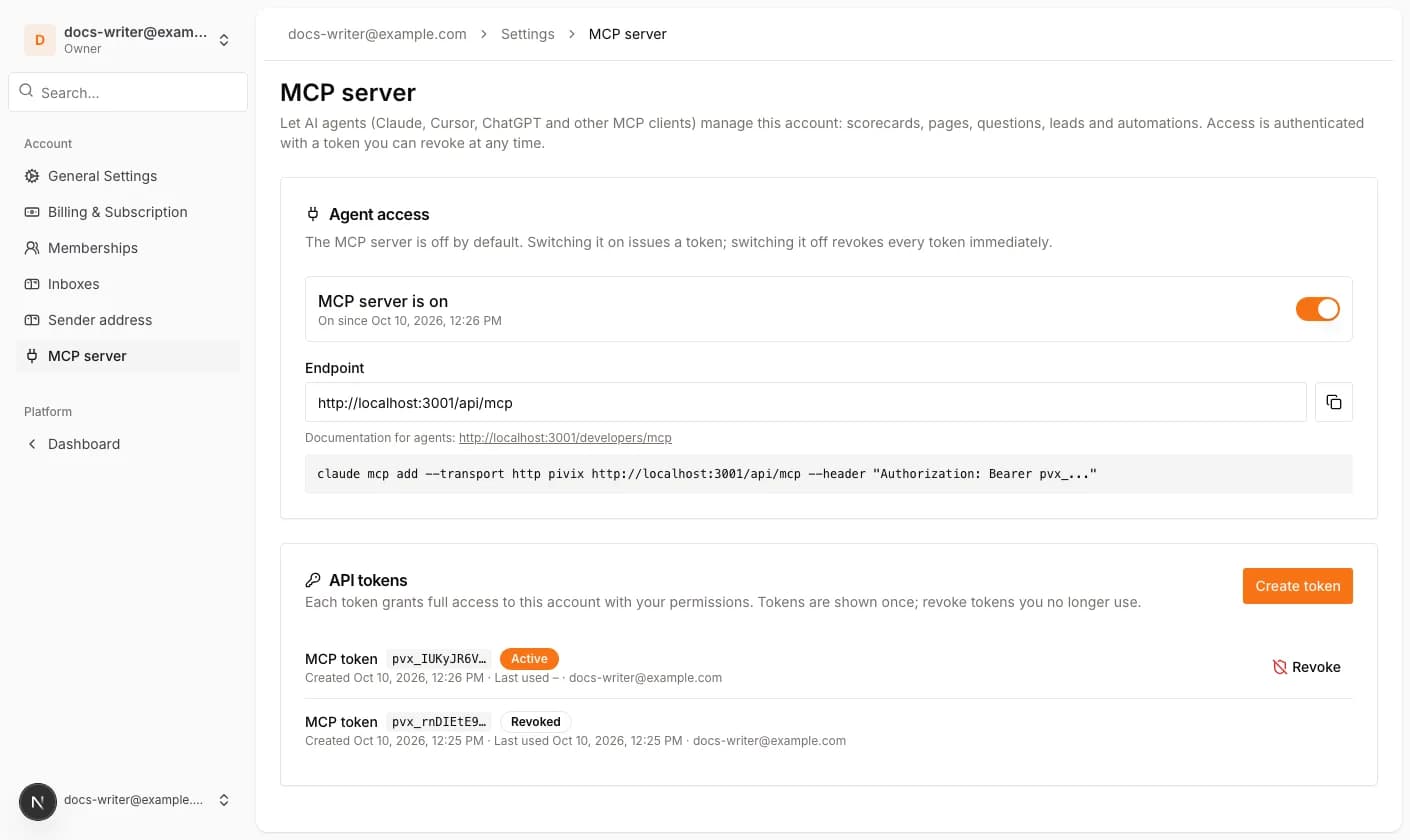Navigate to Inboxes
The width and height of the screenshot is (1410, 840).
(x=128, y=284)
